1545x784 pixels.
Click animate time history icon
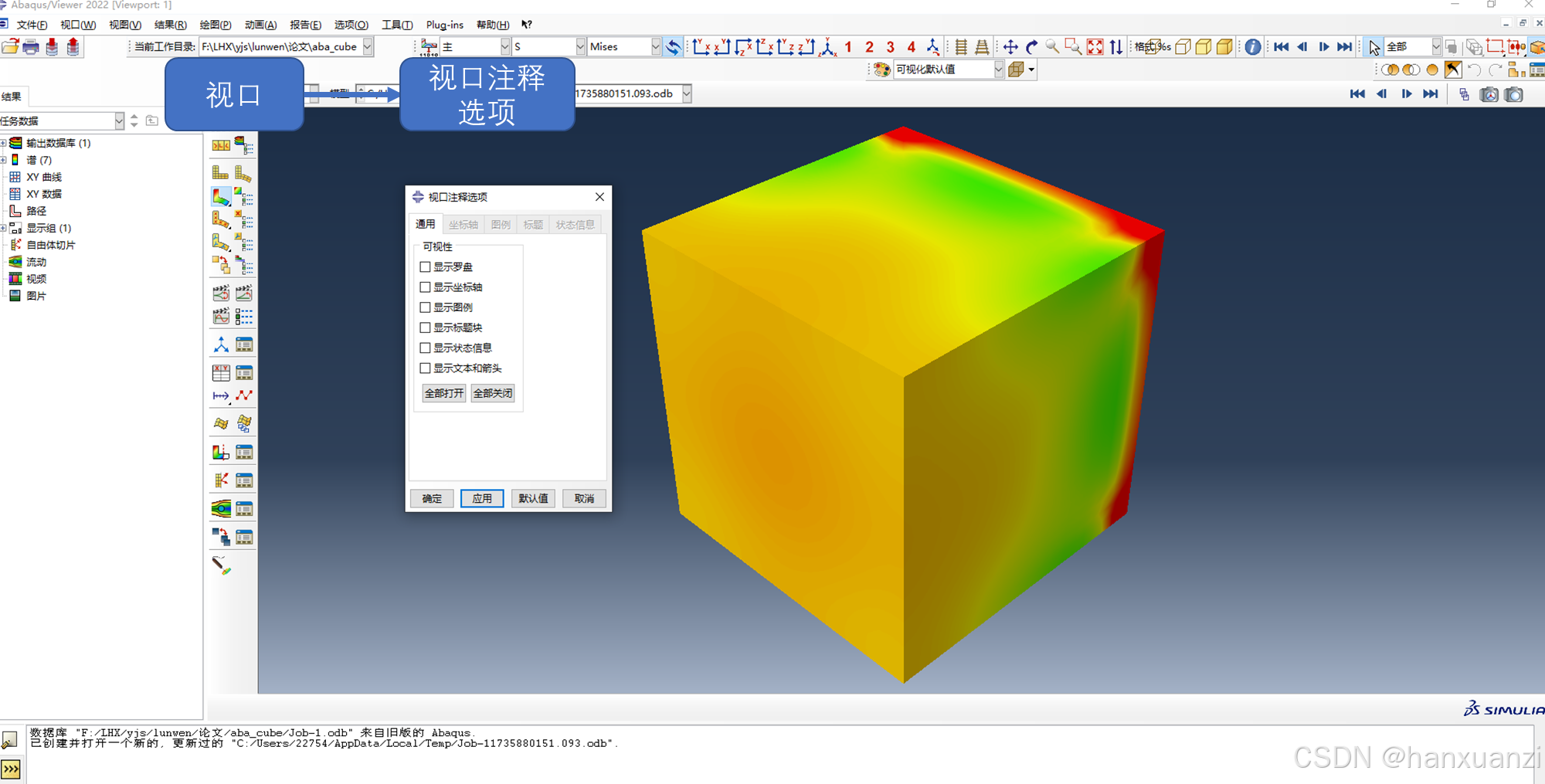[x=244, y=293]
